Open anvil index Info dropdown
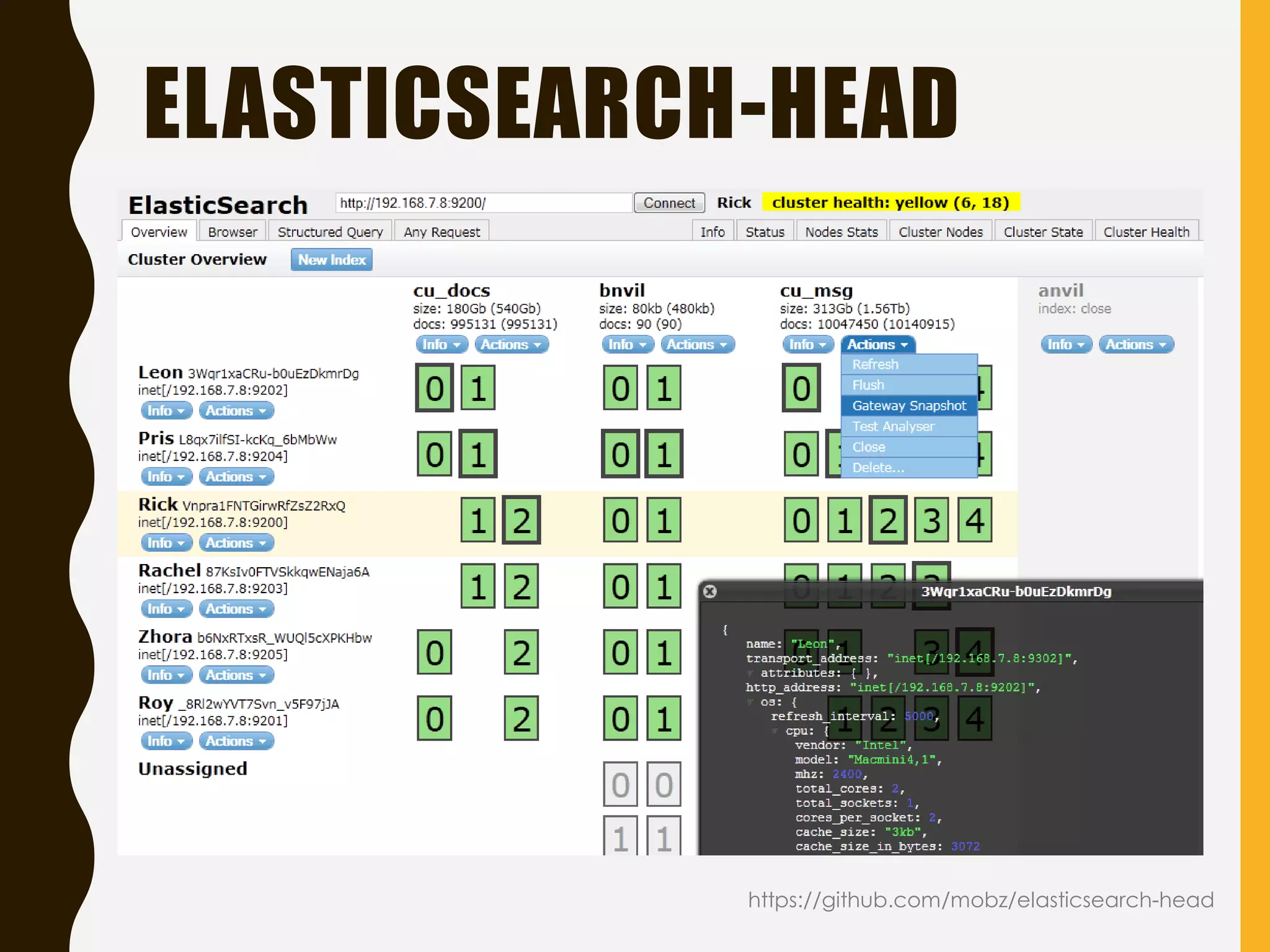 (x=1067, y=345)
